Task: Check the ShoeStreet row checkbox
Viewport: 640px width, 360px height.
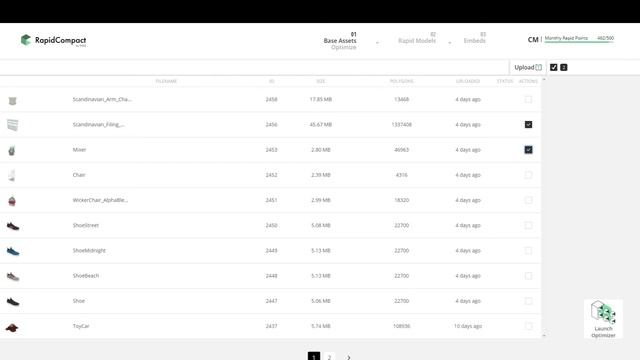Action: tap(528, 225)
